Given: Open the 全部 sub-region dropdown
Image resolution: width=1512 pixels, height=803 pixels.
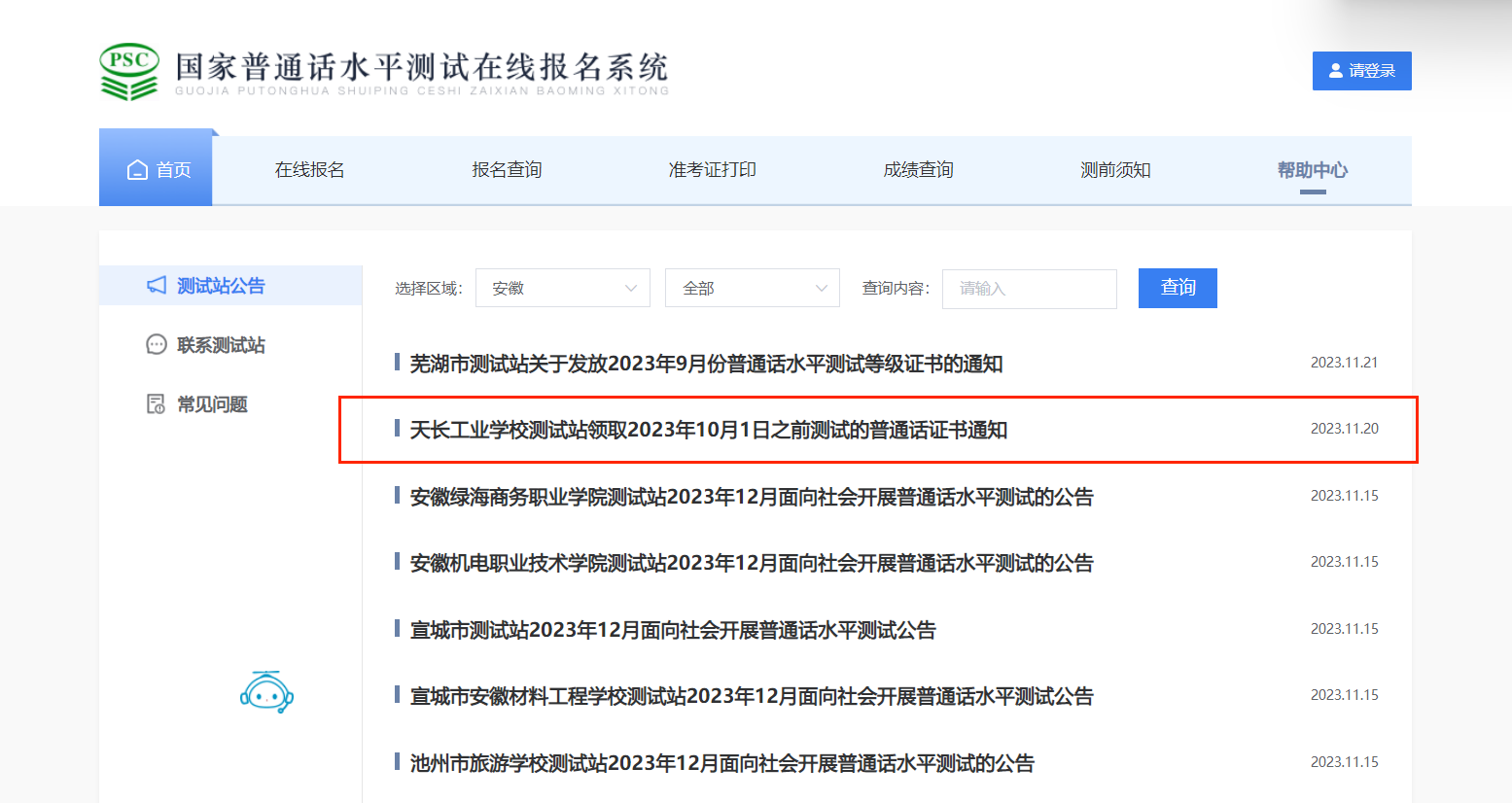Looking at the screenshot, I should coord(753,288).
